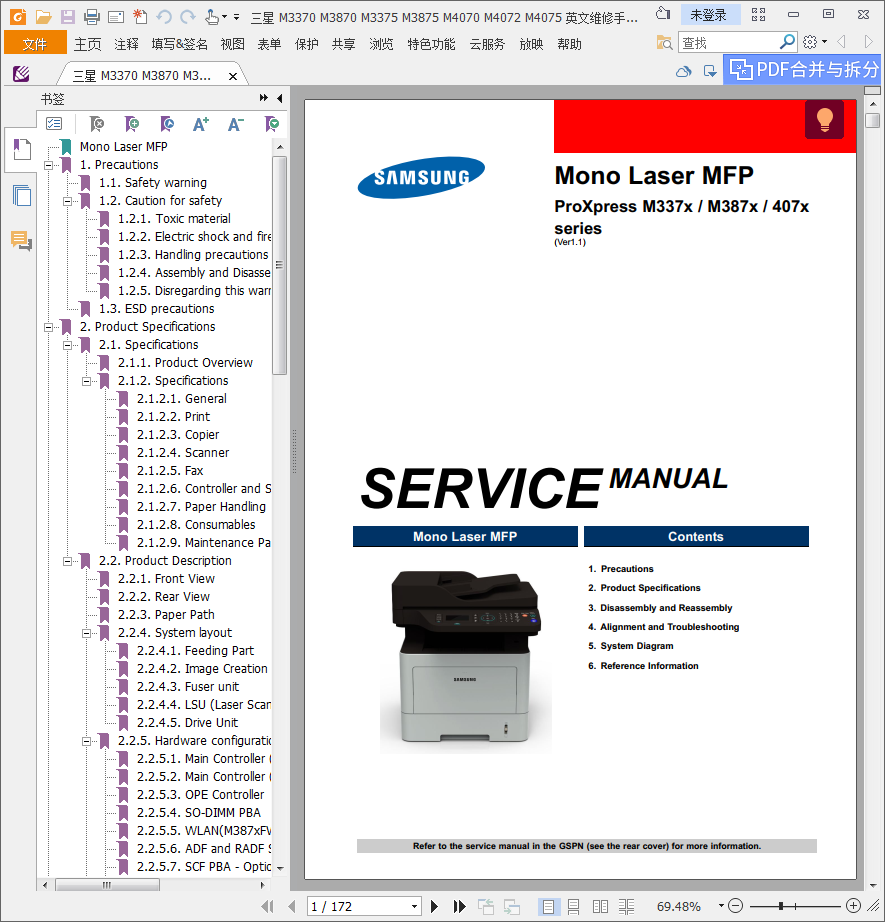Screen dimensions: 885x922
Task: Open bookmarks panel icon in sidebar
Action: click(x=22, y=149)
